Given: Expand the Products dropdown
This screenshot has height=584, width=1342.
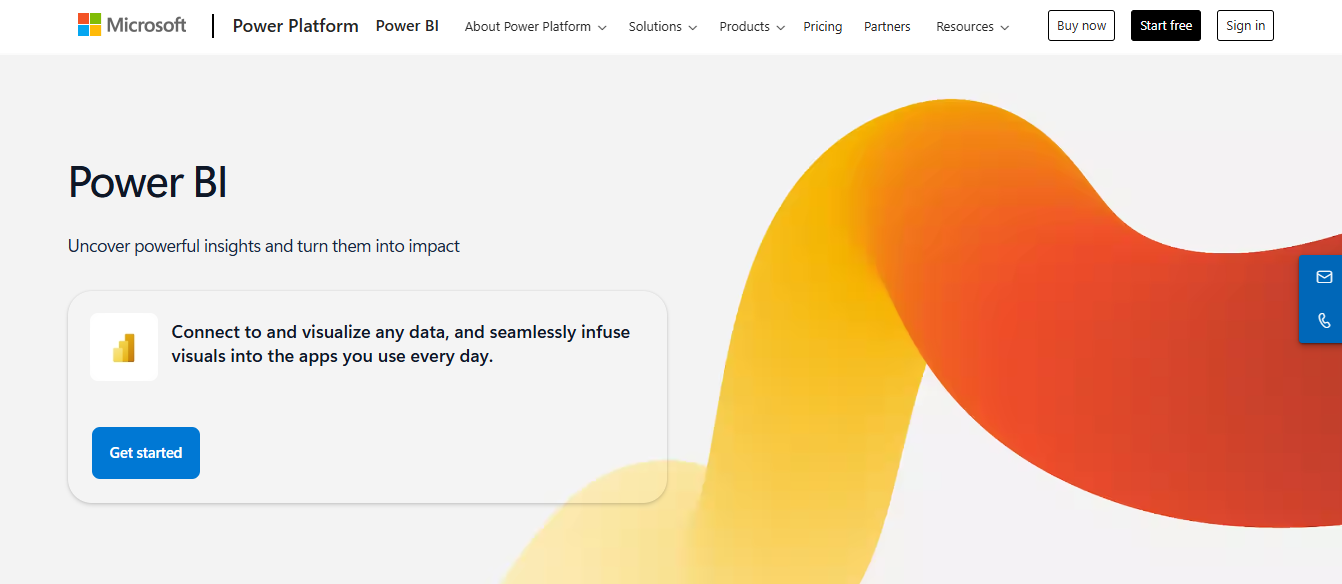Looking at the screenshot, I should (x=751, y=27).
